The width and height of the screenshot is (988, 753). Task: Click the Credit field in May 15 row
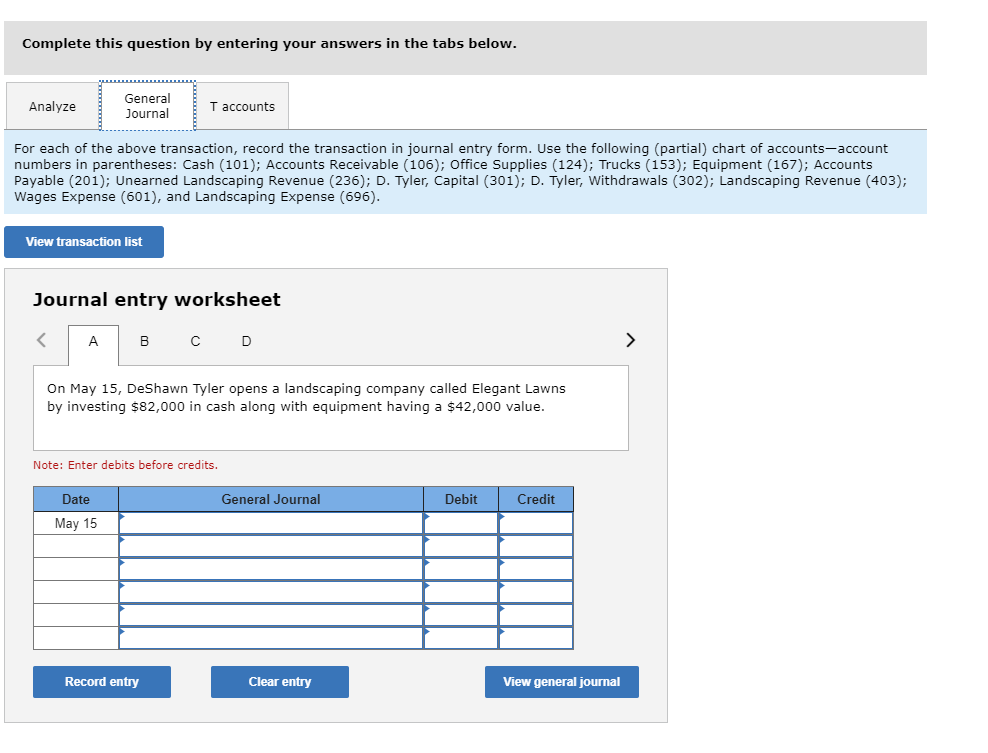click(x=536, y=523)
